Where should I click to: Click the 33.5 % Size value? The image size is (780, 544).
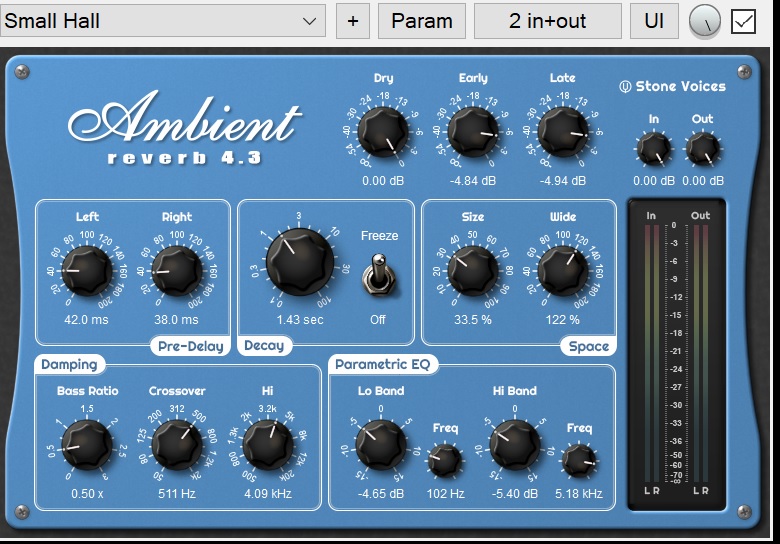click(x=473, y=320)
